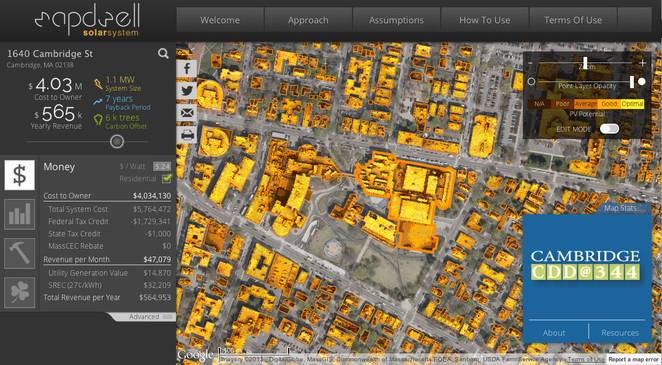Click the transparent opacity circle icon

(532, 82)
